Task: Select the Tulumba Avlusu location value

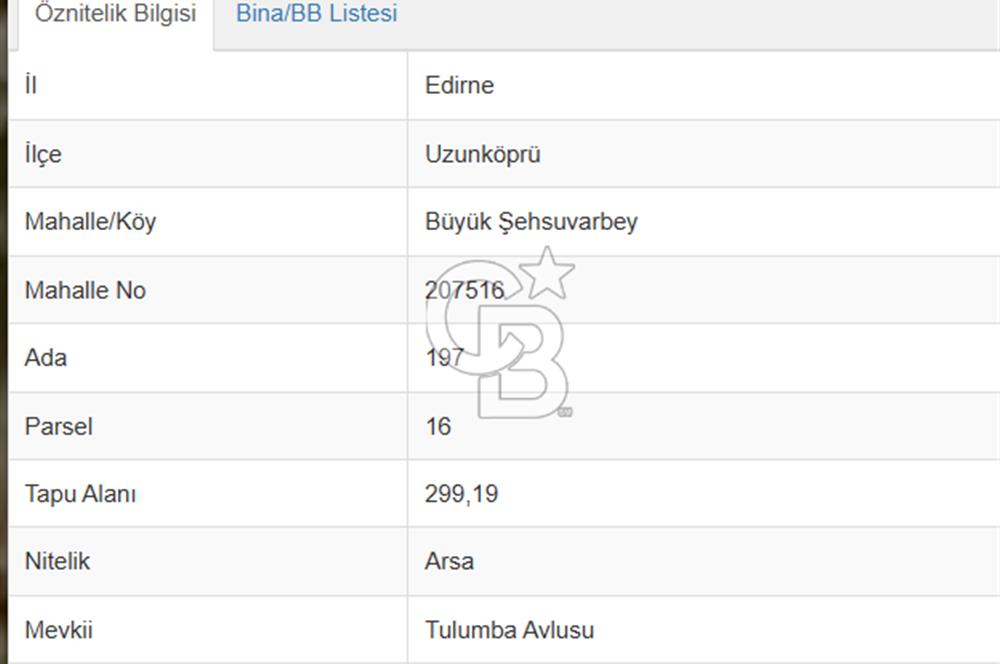Action: click(x=509, y=630)
